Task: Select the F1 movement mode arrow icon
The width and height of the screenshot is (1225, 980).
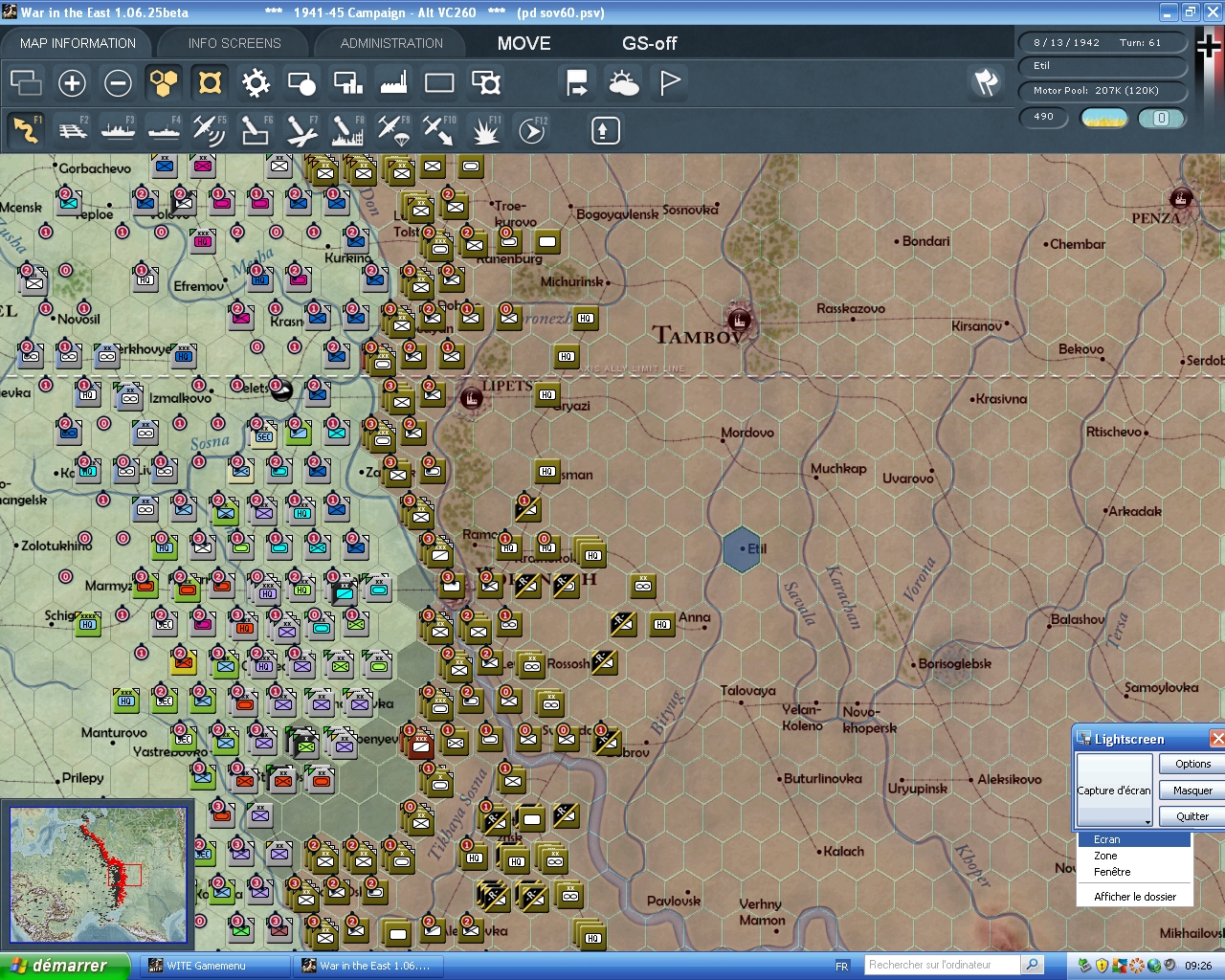Action: point(26,130)
